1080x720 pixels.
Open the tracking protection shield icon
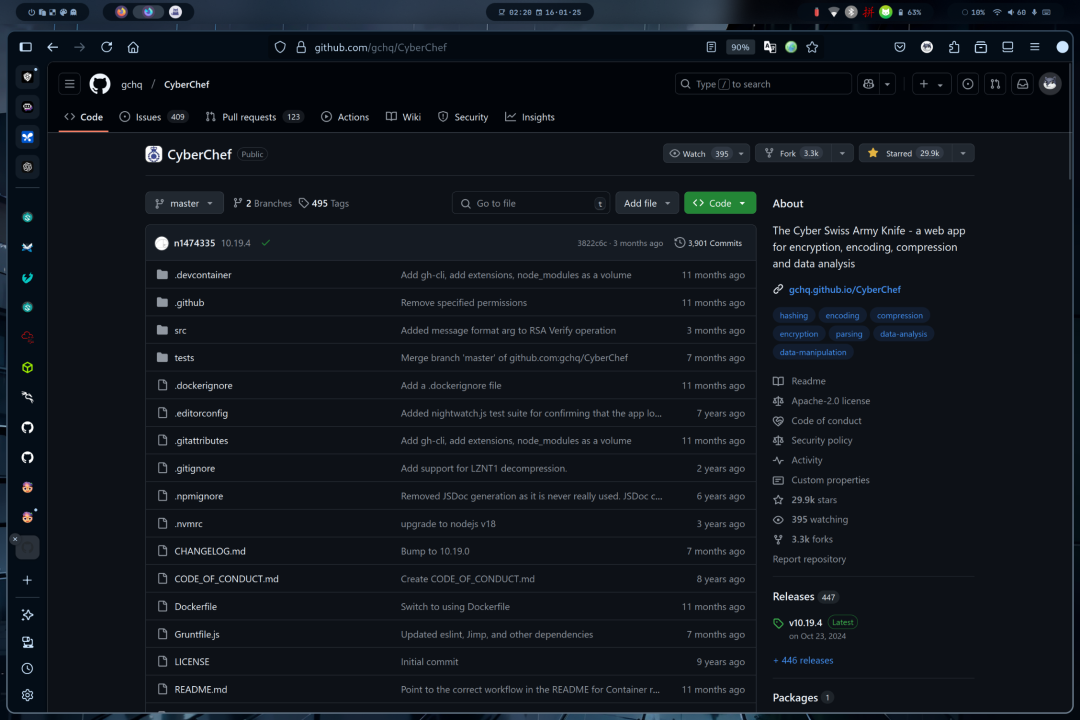coord(280,47)
